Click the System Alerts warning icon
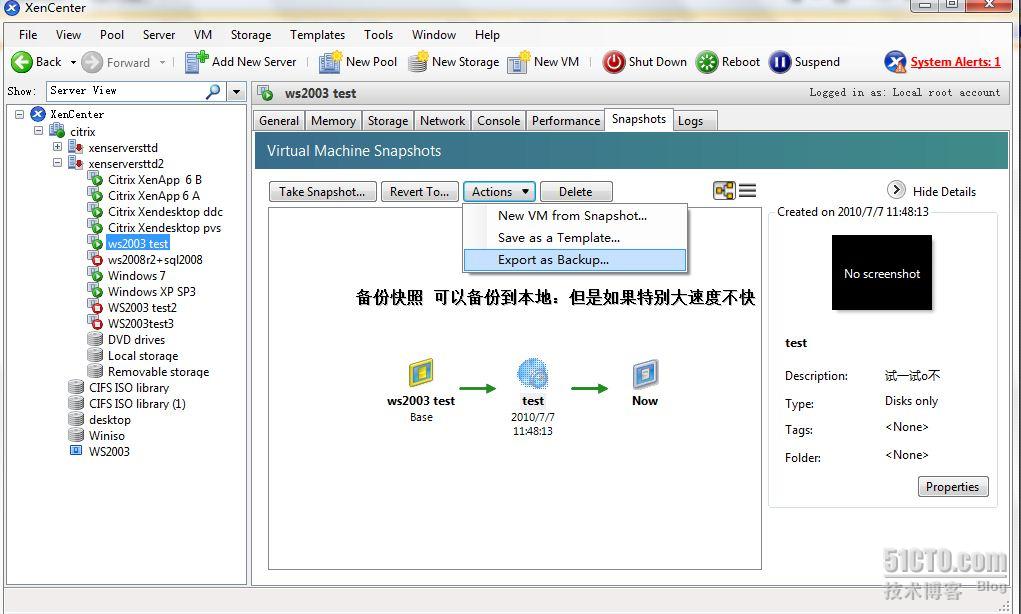This screenshot has width=1021, height=614. point(895,62)
